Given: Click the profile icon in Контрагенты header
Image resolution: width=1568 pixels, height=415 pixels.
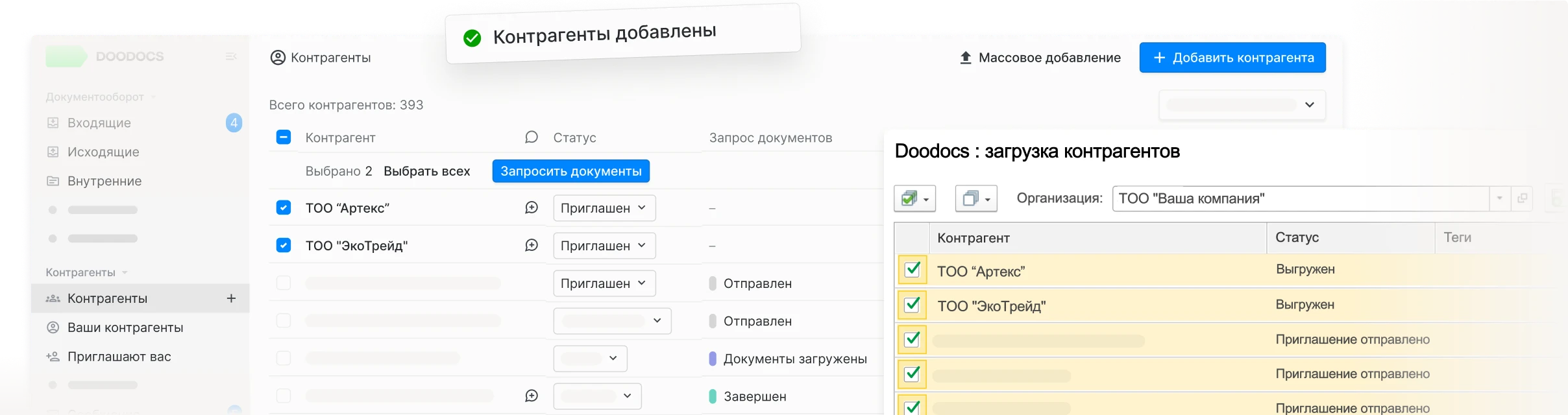Looking at the screenshot, I should coord(278,58).
